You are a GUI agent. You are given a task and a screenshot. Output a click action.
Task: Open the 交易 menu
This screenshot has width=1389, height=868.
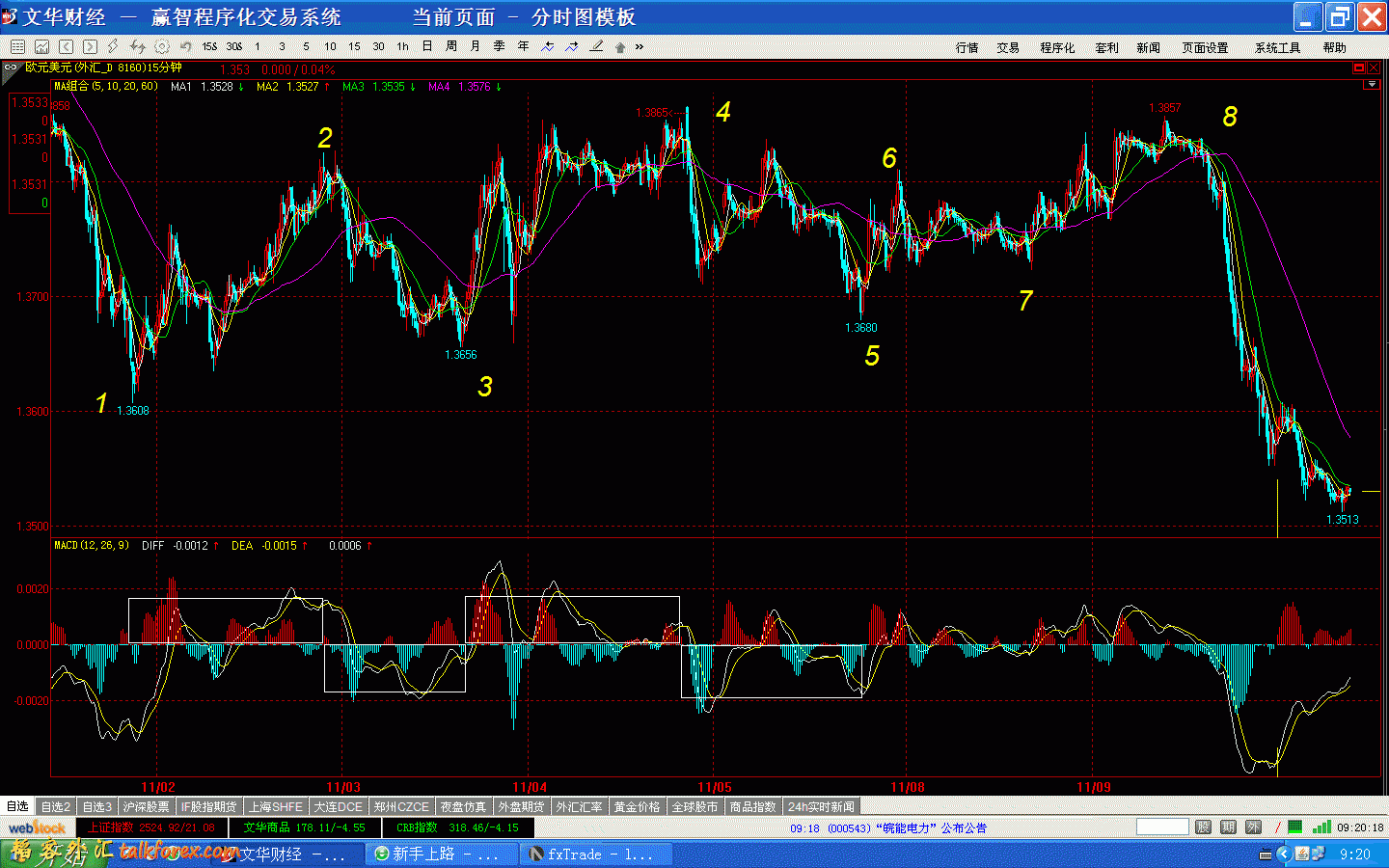point(1009,47)
